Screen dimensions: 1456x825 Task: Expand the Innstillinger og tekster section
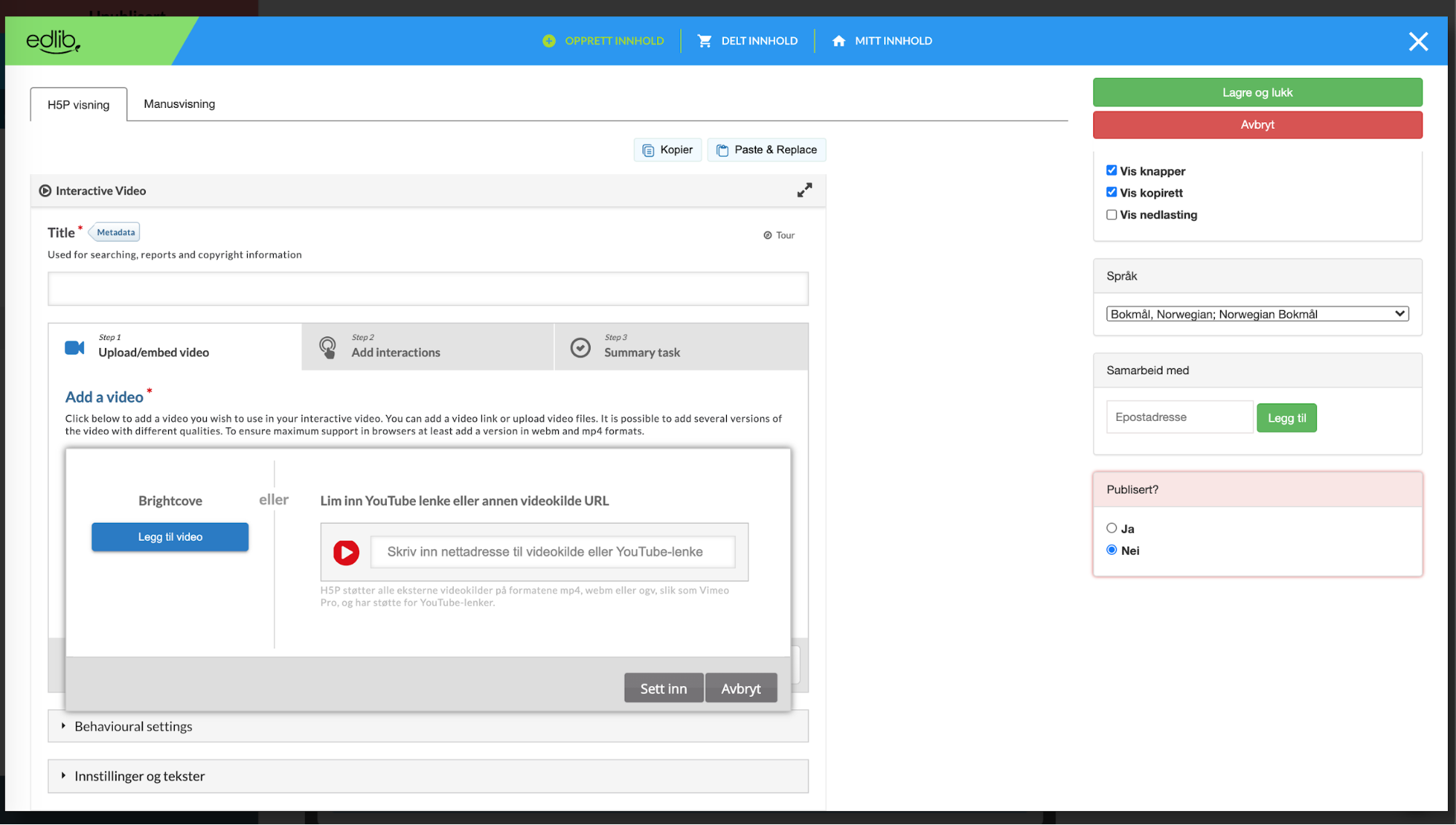[428, 776]
